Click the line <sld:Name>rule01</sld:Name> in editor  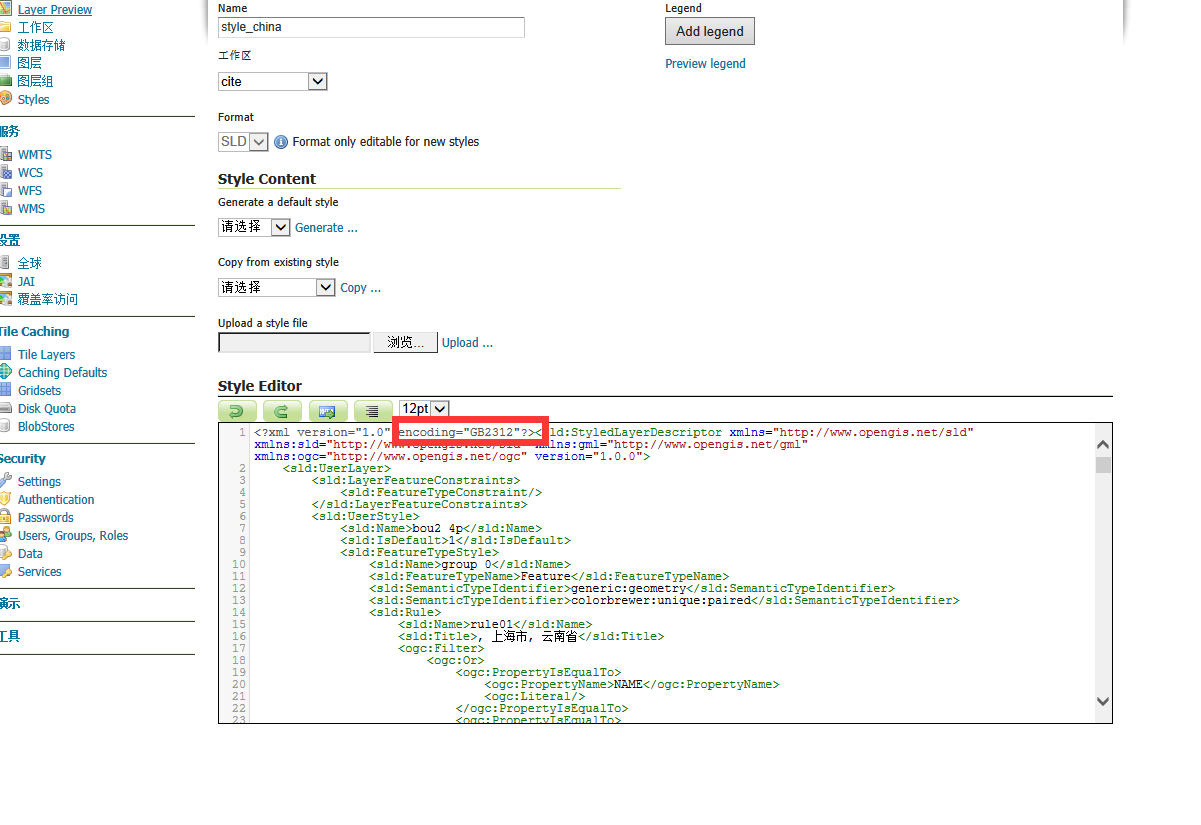point(494,624)
